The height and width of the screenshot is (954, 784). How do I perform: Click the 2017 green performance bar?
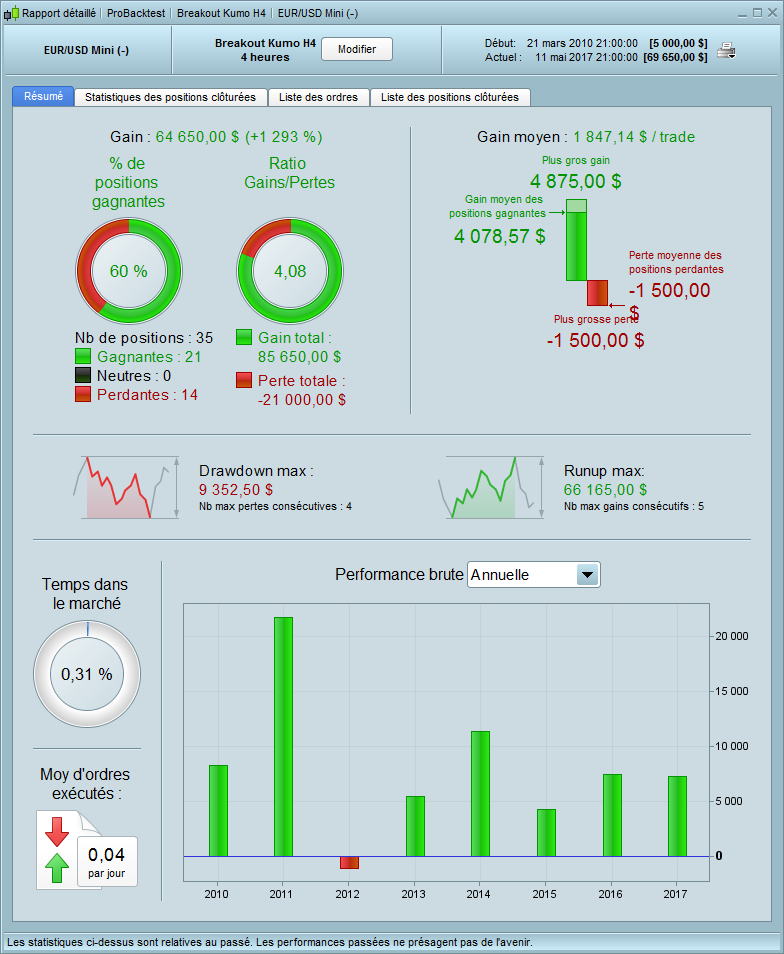(678, 816)
